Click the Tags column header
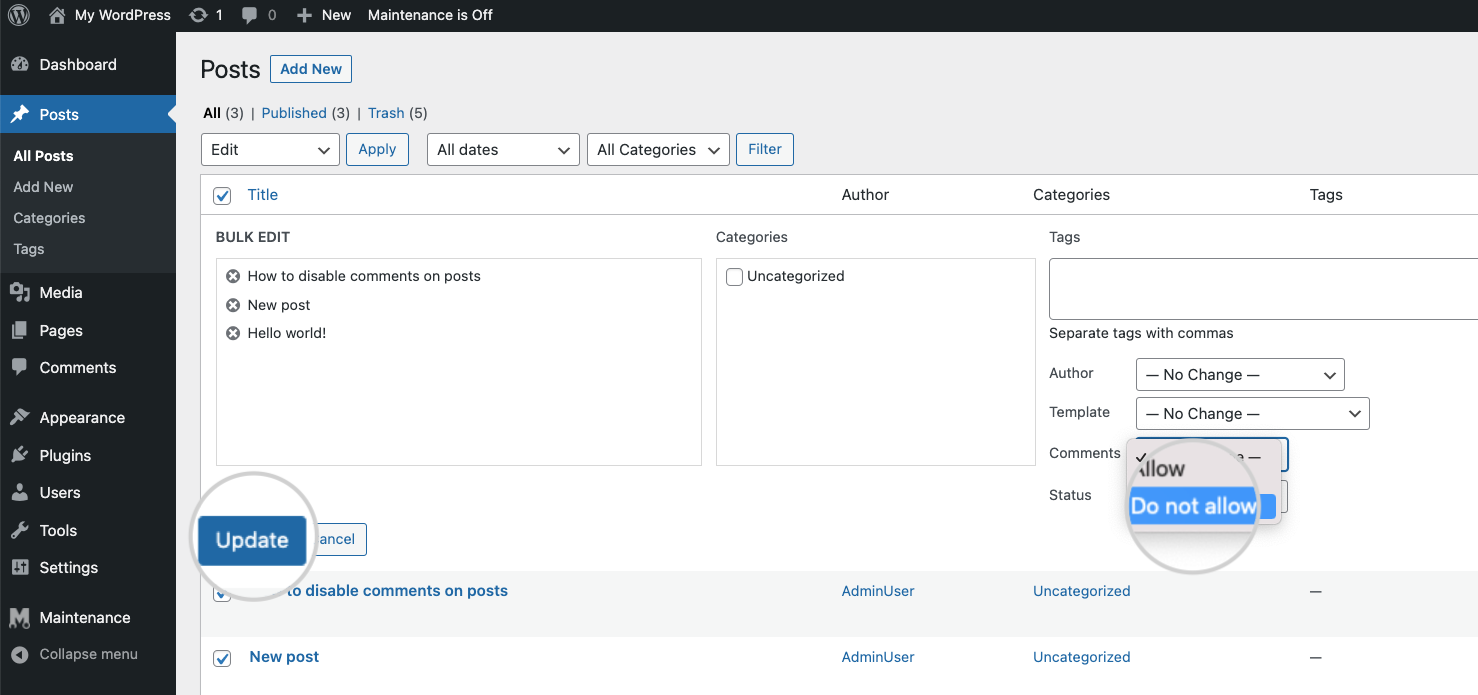Screen dimensions: 1478x695 point(1326,195)
